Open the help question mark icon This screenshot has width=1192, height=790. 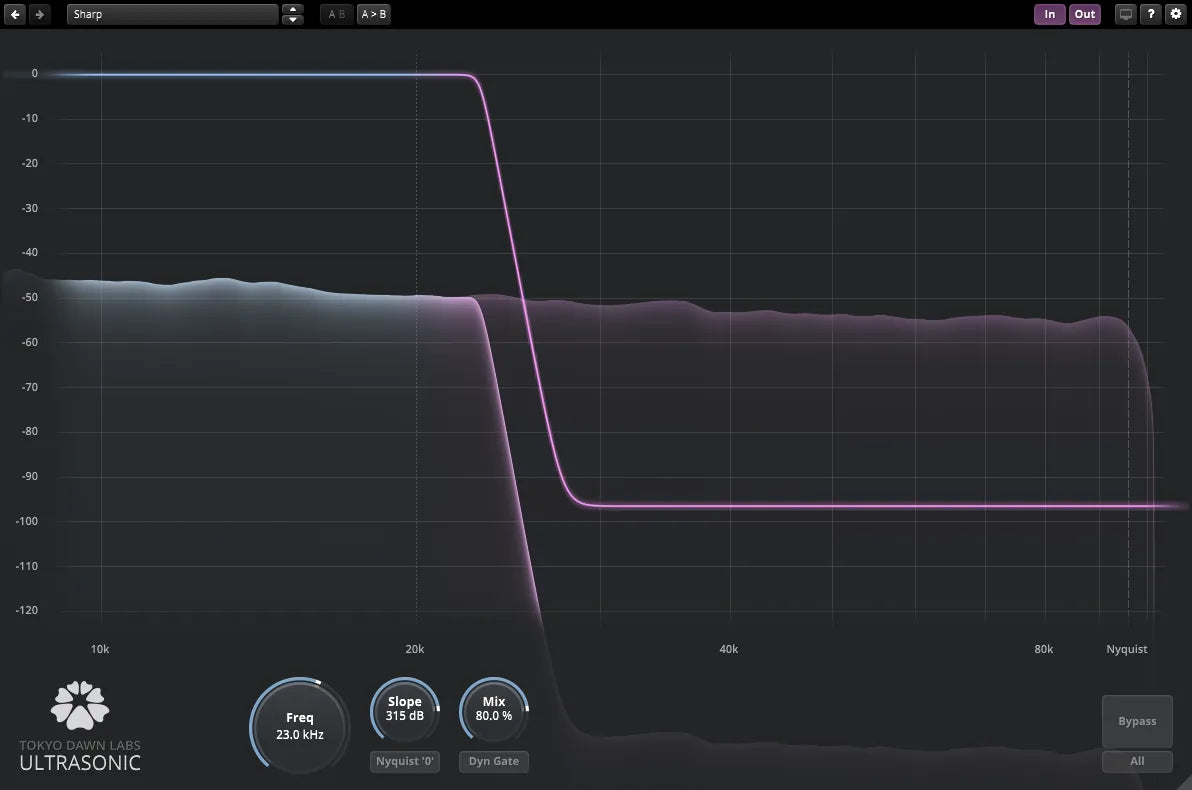1151,14
